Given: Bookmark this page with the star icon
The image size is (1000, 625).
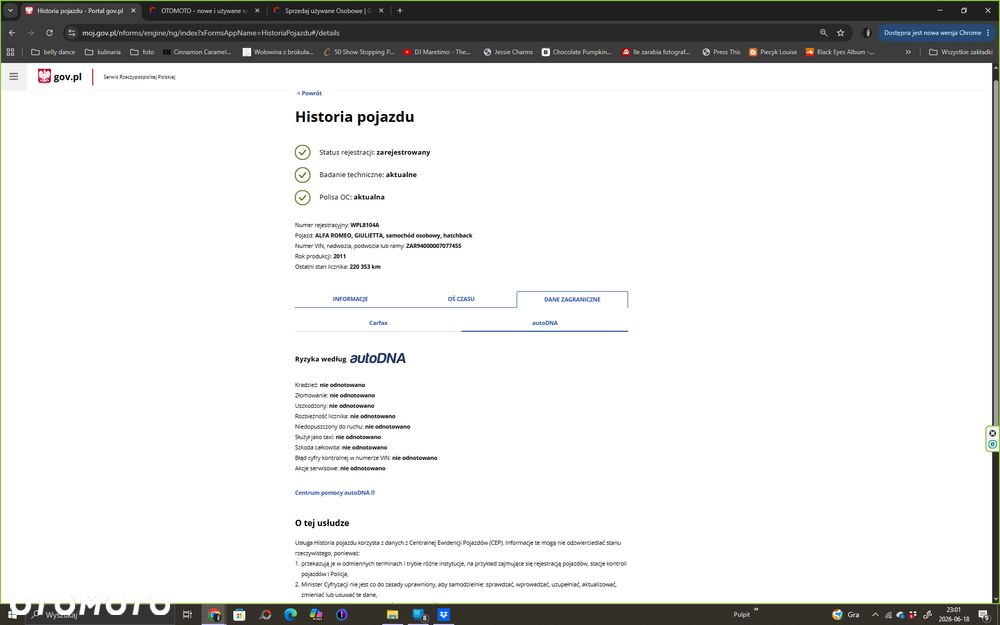Looking at the screenshot, I should pos(841,33).
